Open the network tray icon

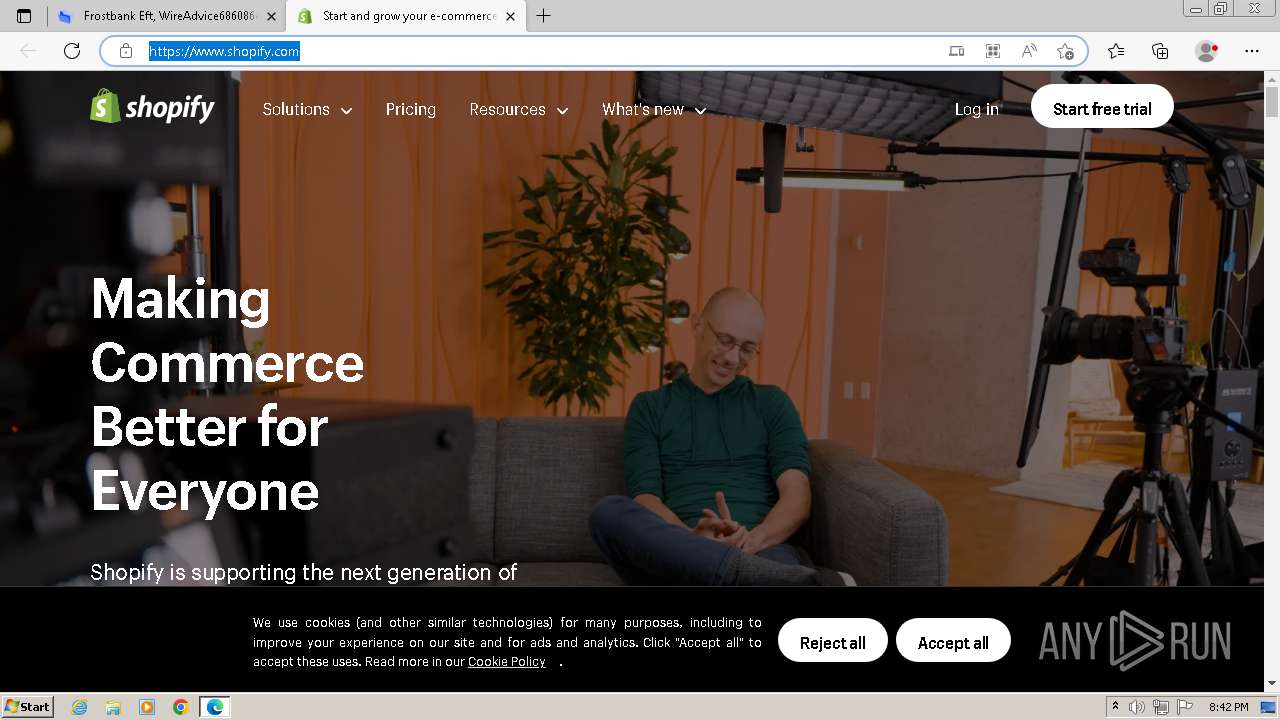1160,707
